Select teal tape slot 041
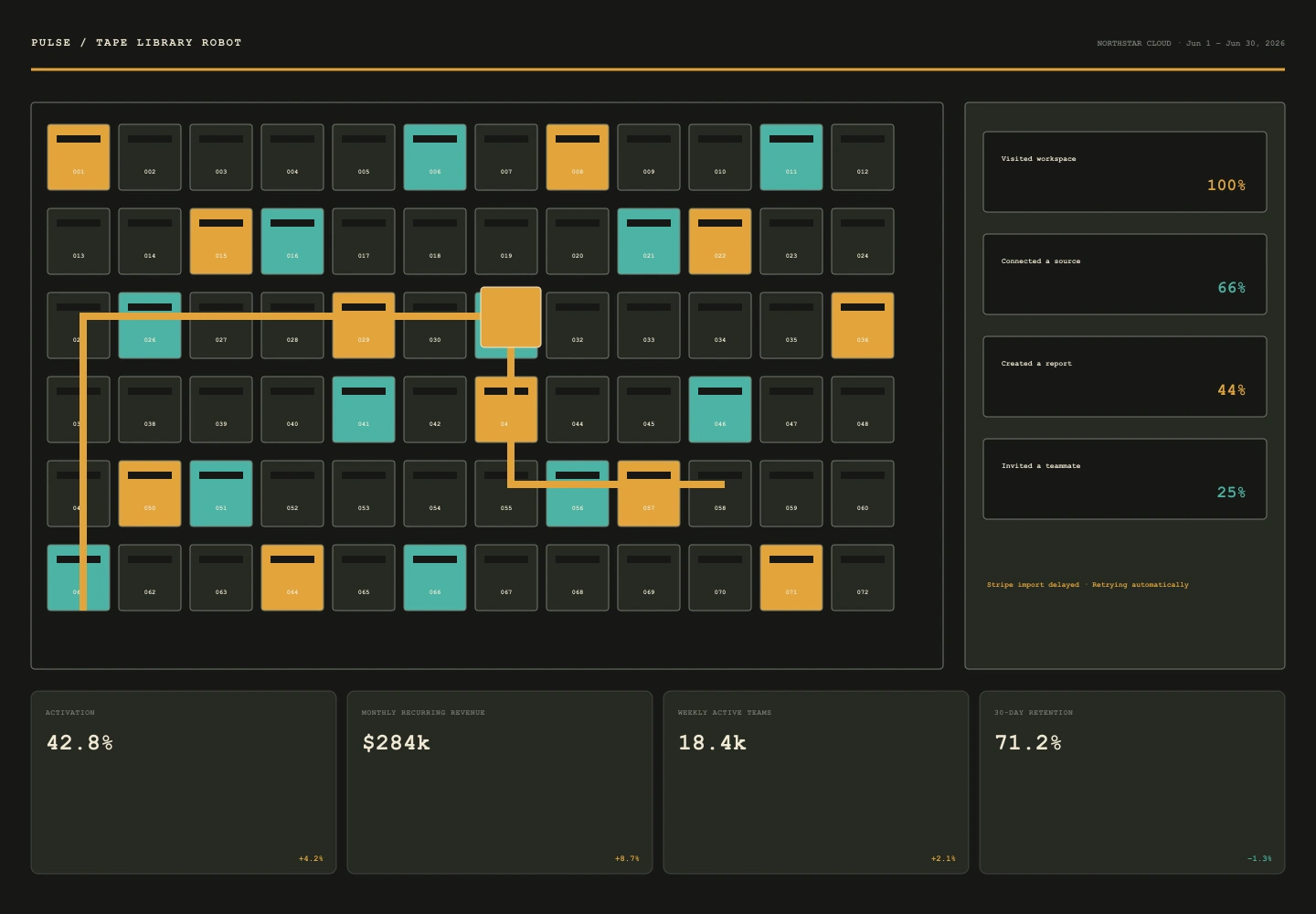This screenshot has width=1316, height=914. [364, 409]
